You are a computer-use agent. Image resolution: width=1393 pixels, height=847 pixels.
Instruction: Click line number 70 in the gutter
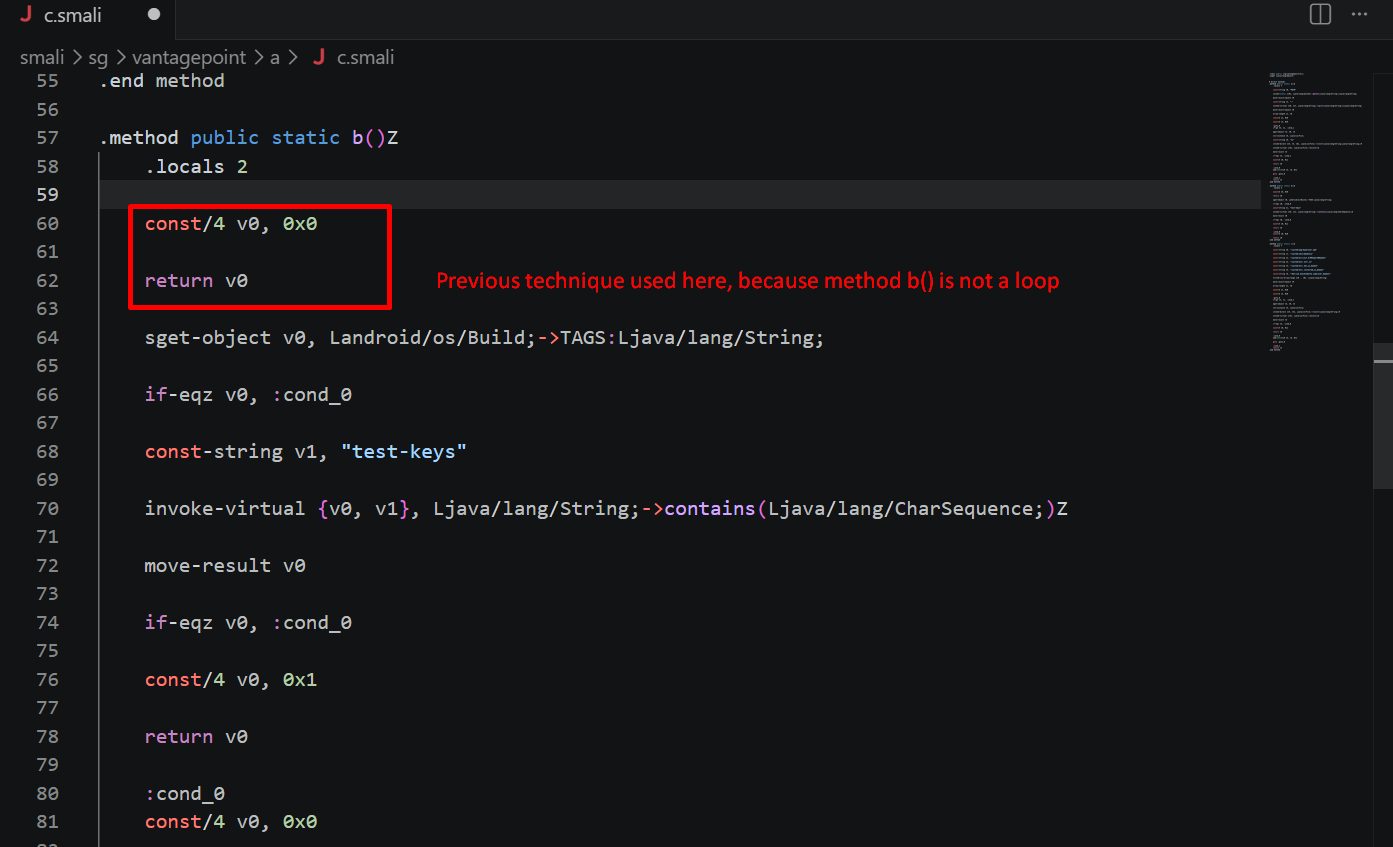click(47, 508)
